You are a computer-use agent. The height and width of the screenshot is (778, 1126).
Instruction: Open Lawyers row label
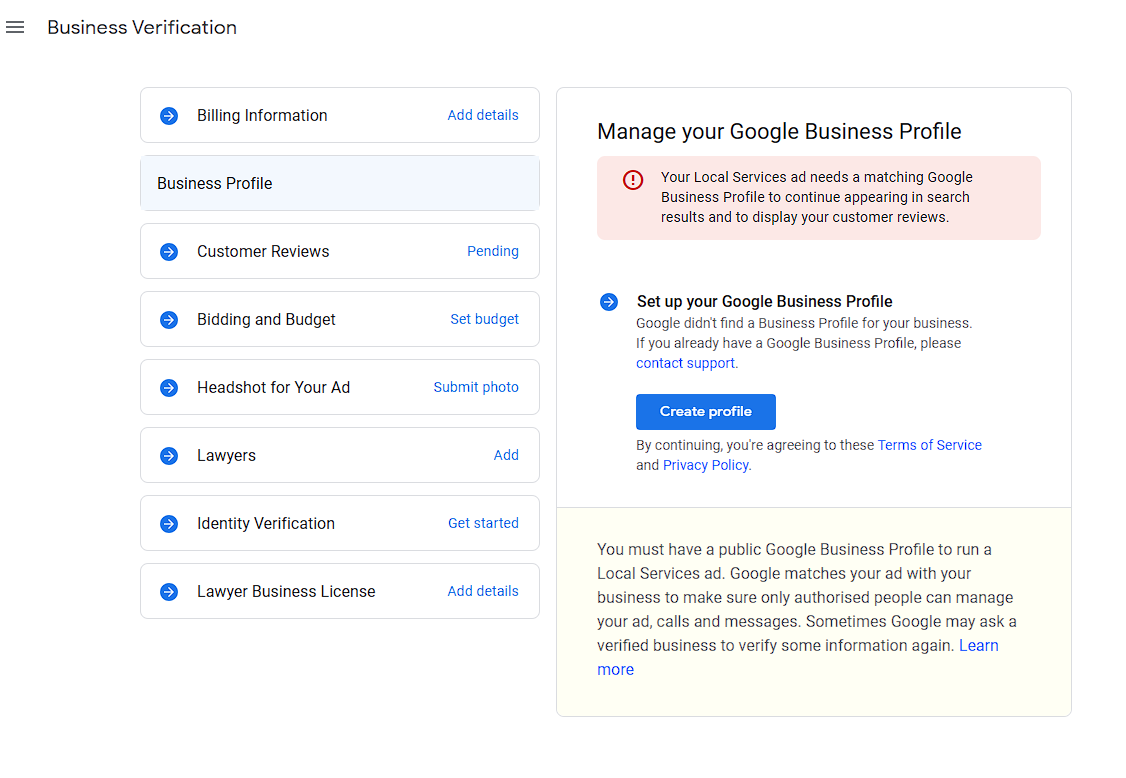tap(226, 455)
